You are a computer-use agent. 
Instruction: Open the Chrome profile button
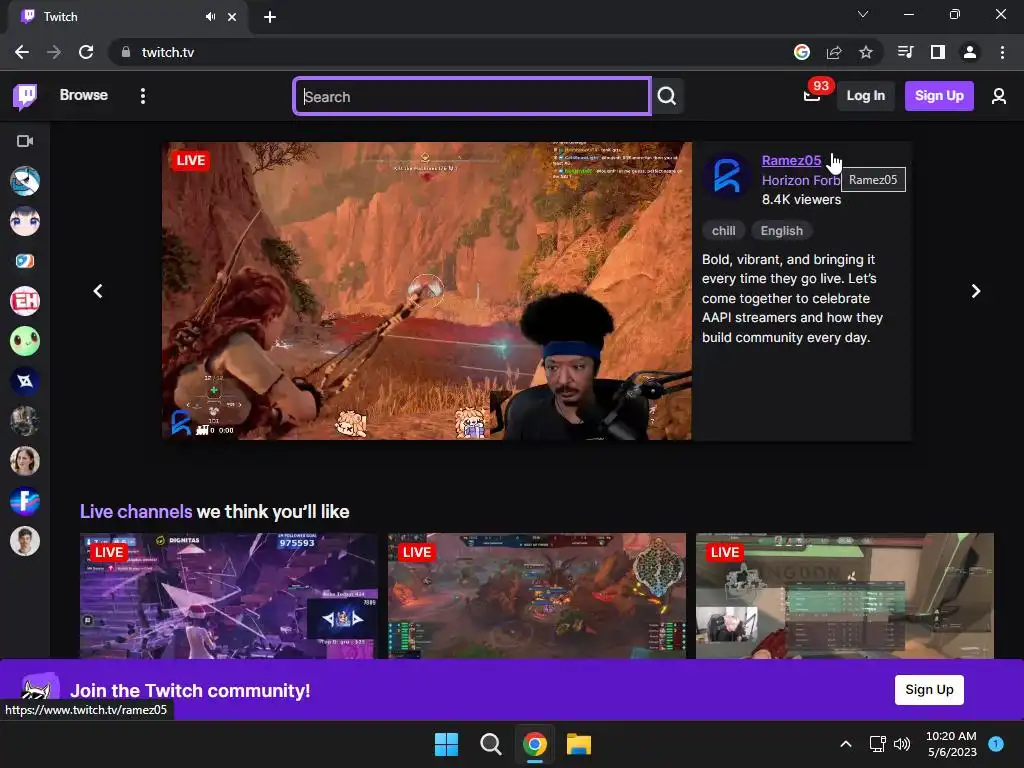pos(970,52)
